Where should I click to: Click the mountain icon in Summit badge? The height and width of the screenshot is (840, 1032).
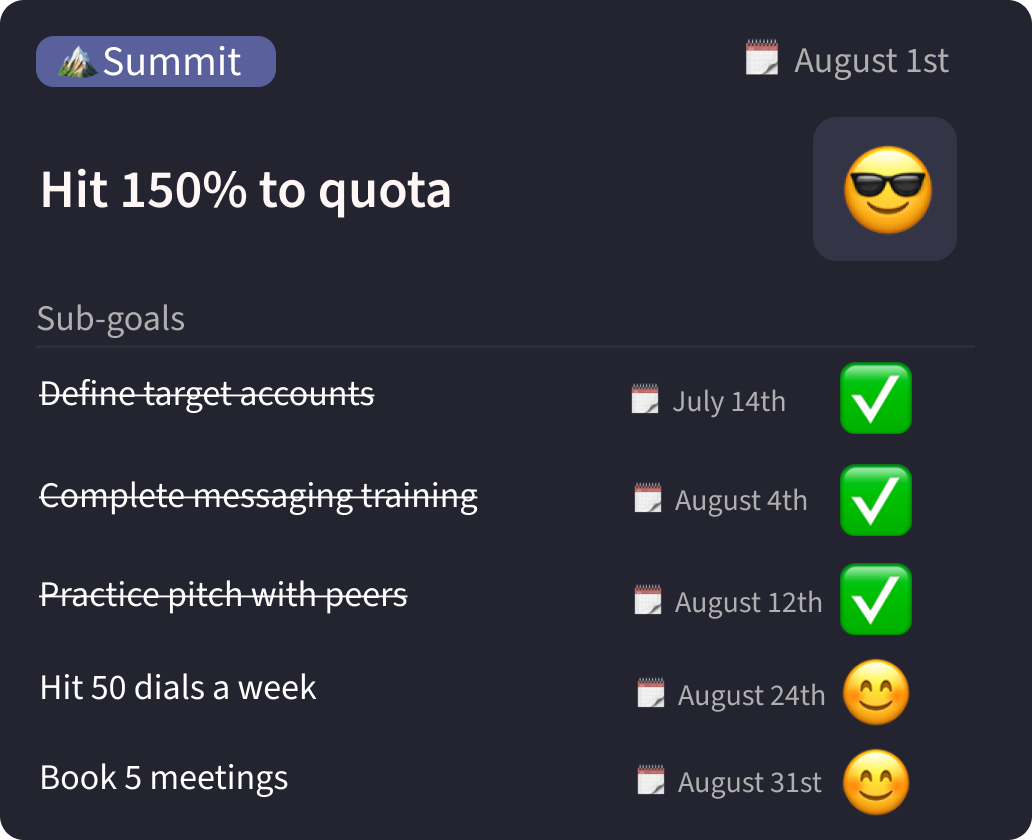tap(77, 62)
